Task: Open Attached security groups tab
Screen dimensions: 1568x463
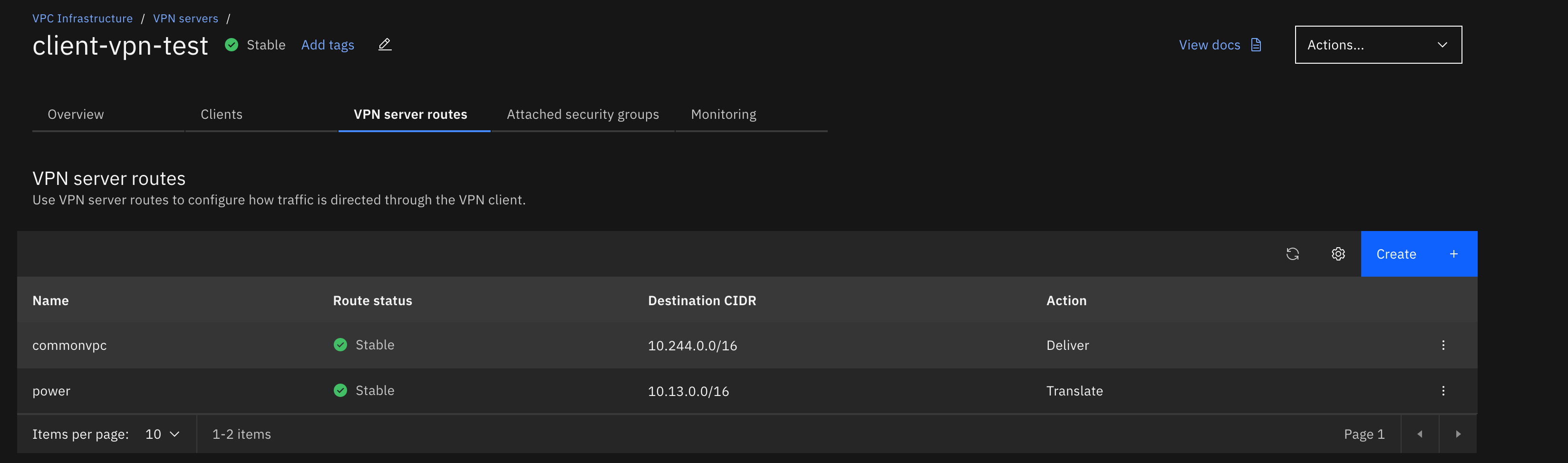Action: tap(582, 115)
